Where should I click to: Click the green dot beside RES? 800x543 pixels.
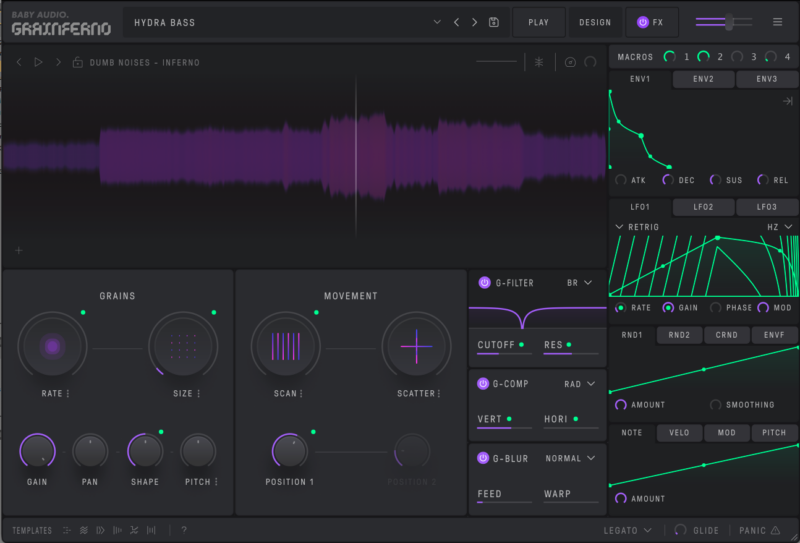(x=569, y=344)
